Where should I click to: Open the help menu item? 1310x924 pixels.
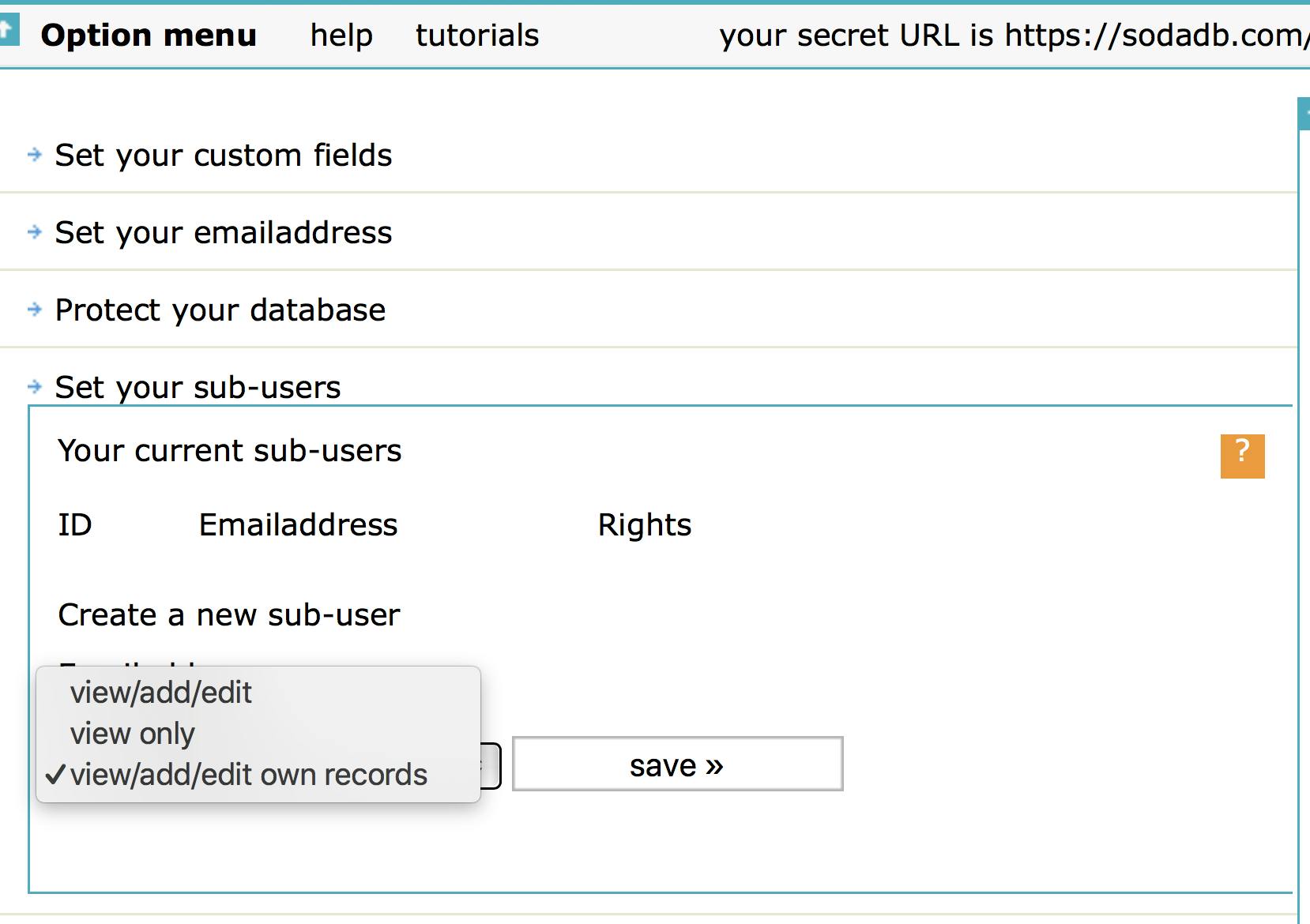pos(341,36)
